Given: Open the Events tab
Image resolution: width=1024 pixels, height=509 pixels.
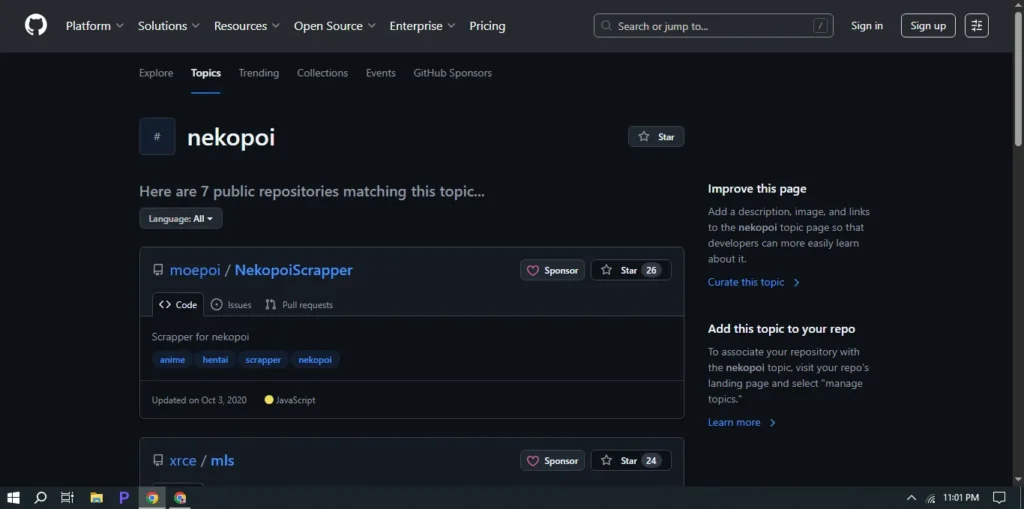Looking at the screenshot, I should point(381,73).
